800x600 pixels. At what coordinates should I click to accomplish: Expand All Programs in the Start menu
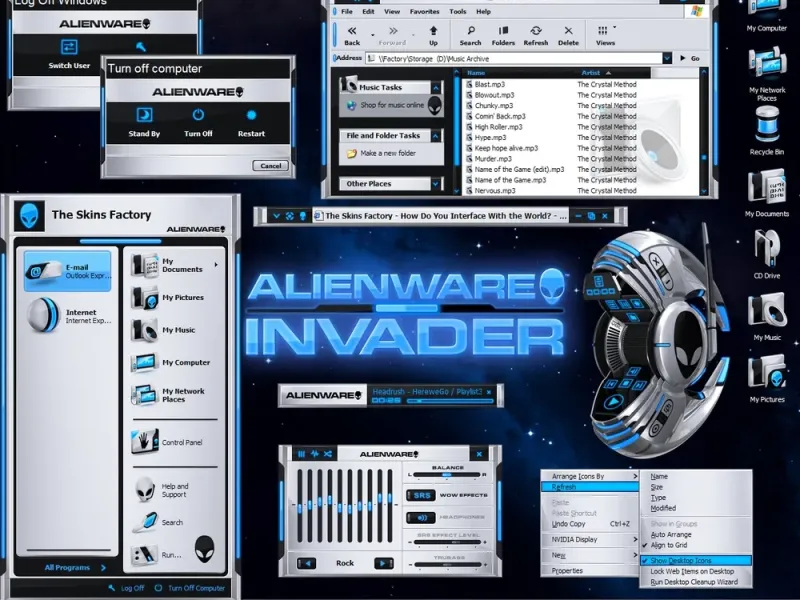pyautogui.click(x=74, y=567)
